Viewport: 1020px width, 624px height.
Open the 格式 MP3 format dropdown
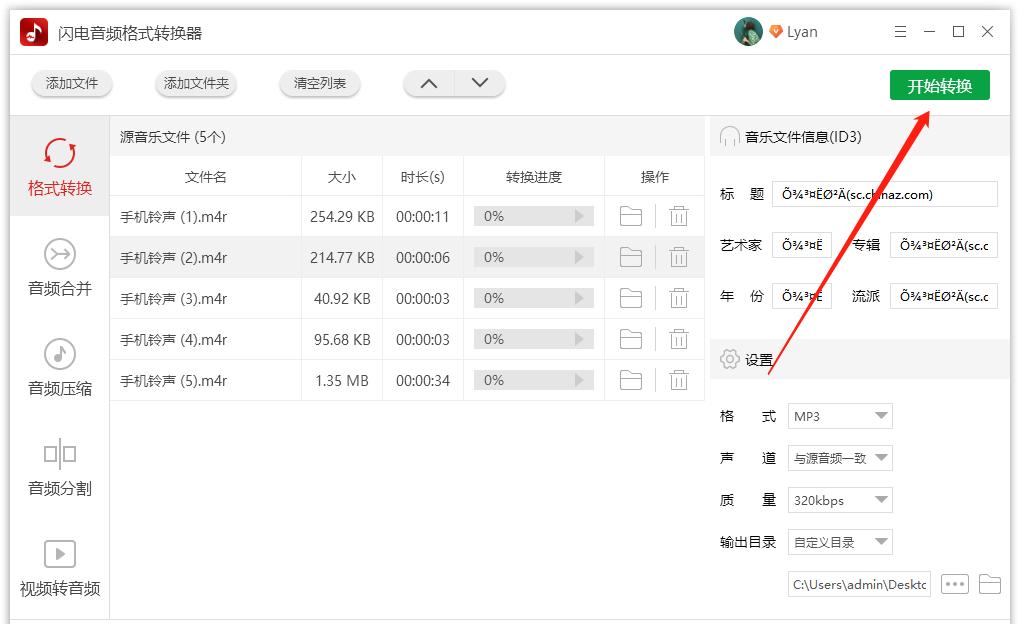pos(840,415)
